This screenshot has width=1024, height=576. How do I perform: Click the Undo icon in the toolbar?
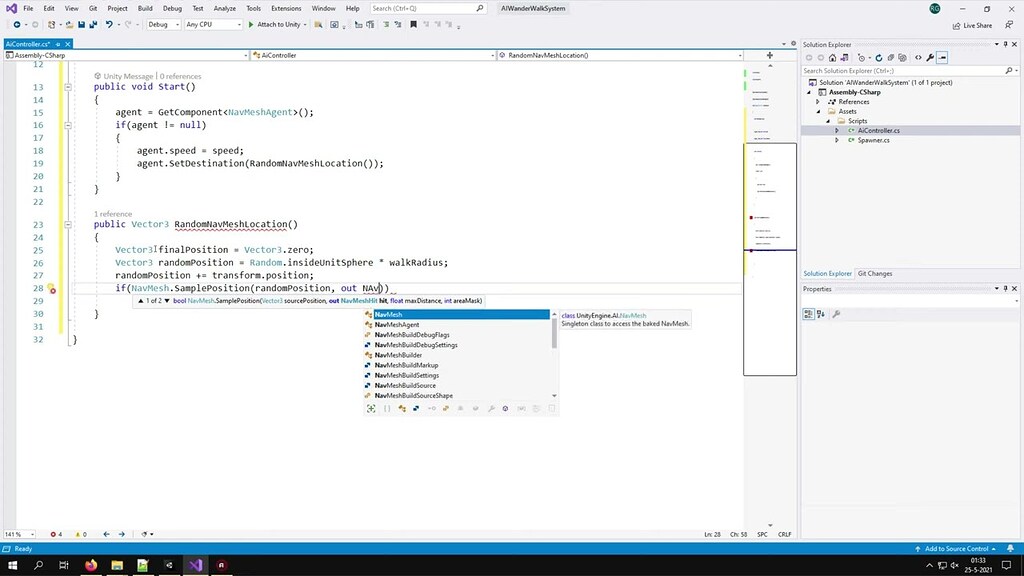pos(109,25)
